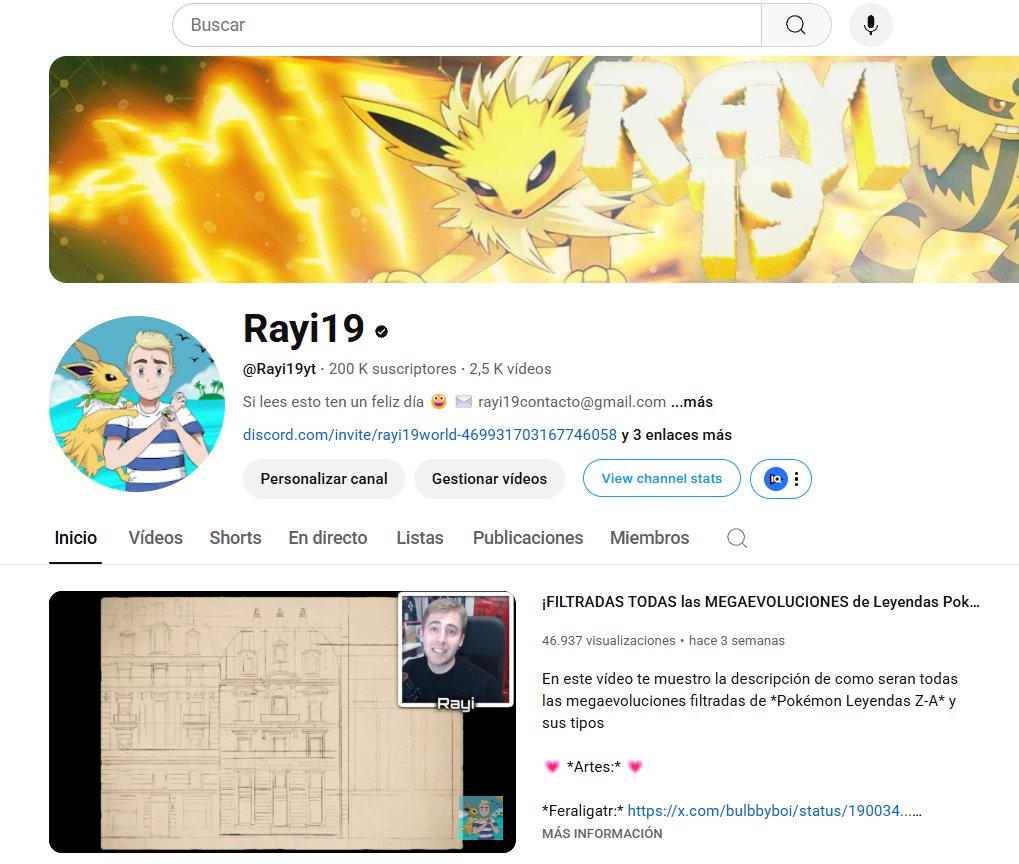Open the discord.com invite link
This screenshot has height=864, width=1019.
430,435
